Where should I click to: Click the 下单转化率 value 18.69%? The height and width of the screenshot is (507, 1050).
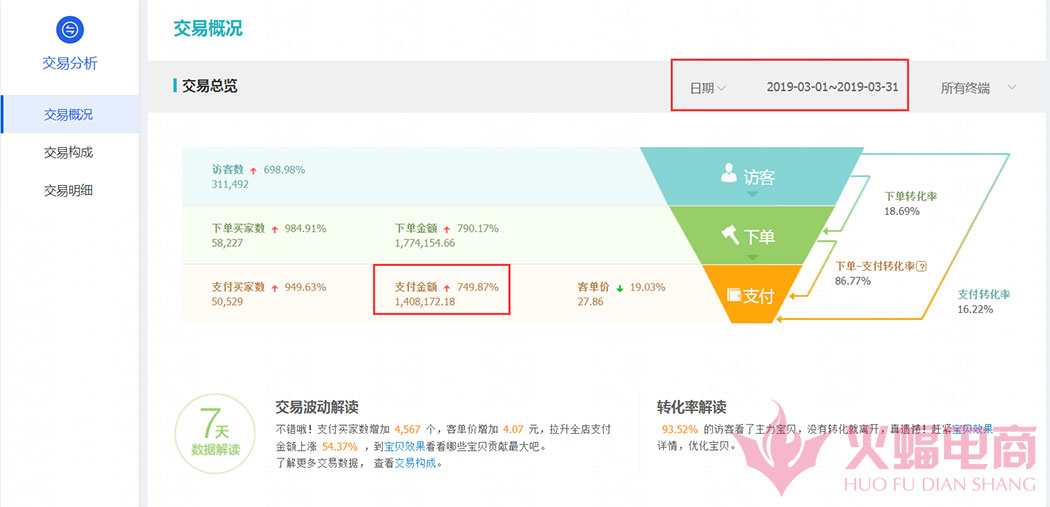(902, 211)
